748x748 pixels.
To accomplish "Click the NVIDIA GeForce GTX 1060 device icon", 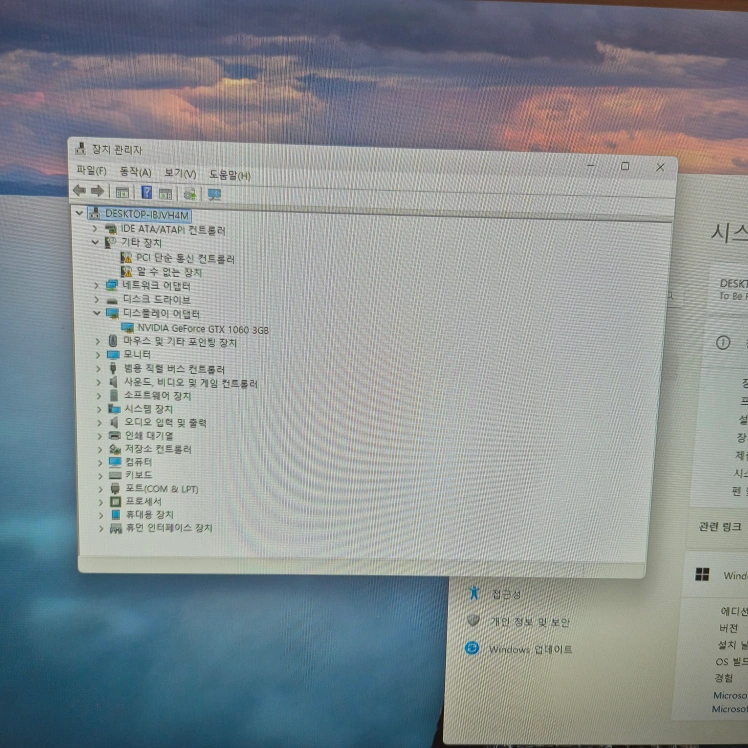I will (x=127, y=327).
